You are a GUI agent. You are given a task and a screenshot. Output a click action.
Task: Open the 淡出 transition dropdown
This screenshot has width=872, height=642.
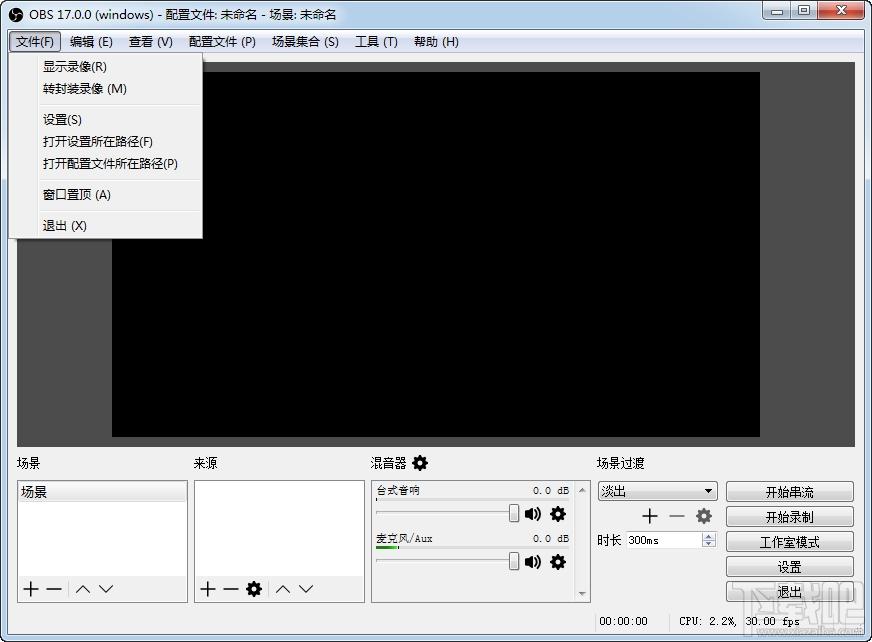[657, 491]
